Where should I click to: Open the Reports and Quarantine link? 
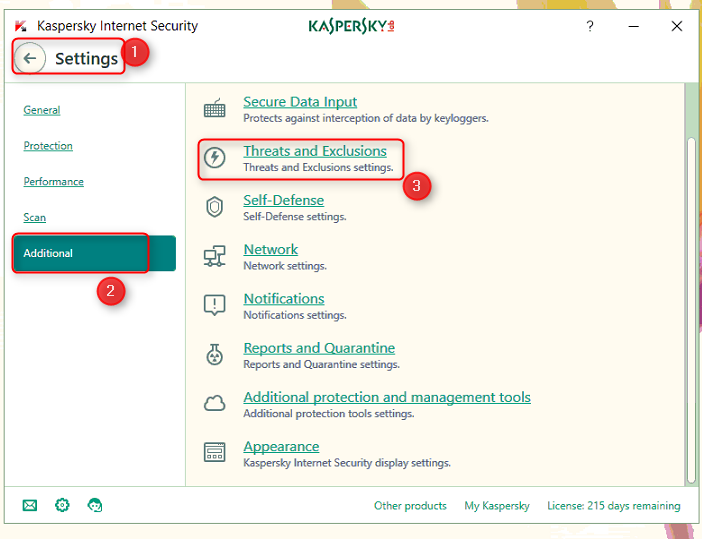coord(319,348)
